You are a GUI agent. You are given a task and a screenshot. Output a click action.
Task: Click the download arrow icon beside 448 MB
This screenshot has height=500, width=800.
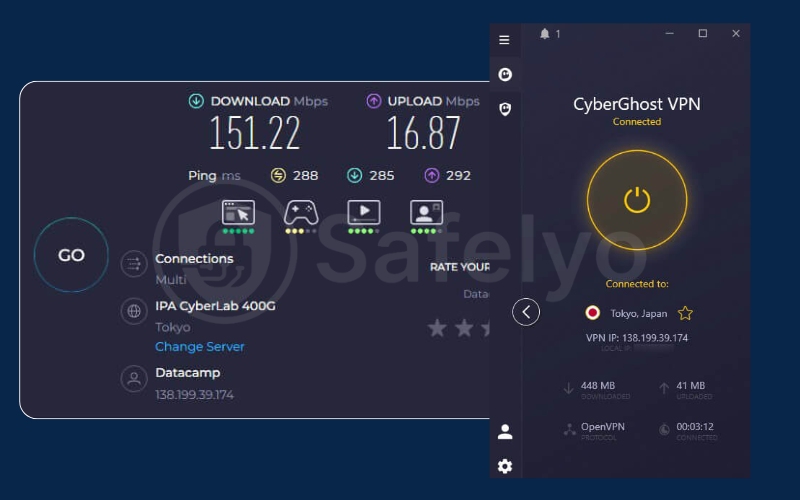(x=568, y=389)
